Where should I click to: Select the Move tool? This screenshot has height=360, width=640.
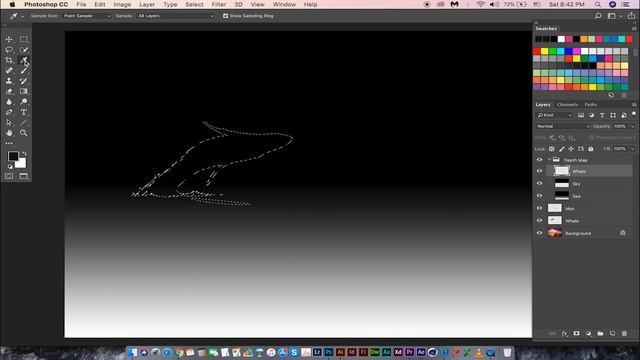[9, 39]
